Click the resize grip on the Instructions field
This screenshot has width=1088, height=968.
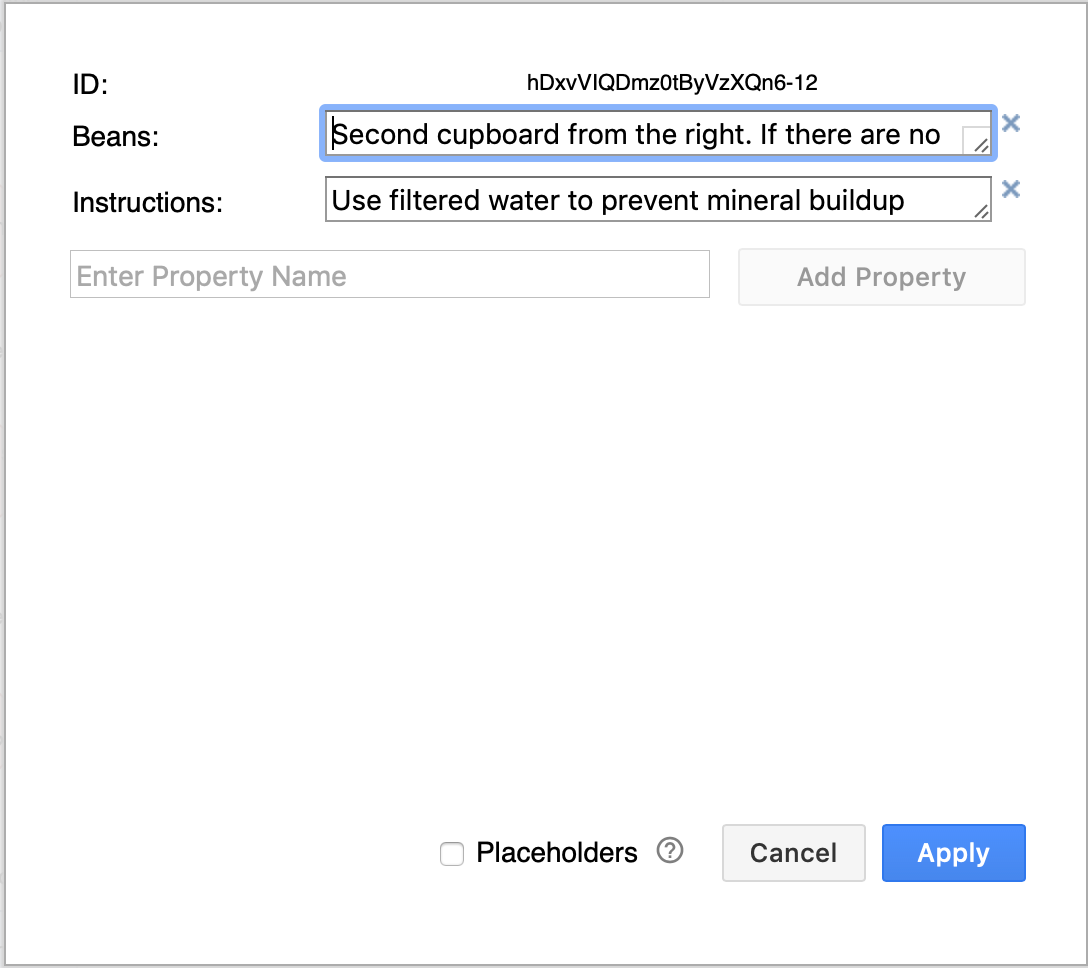coord(981,212)
